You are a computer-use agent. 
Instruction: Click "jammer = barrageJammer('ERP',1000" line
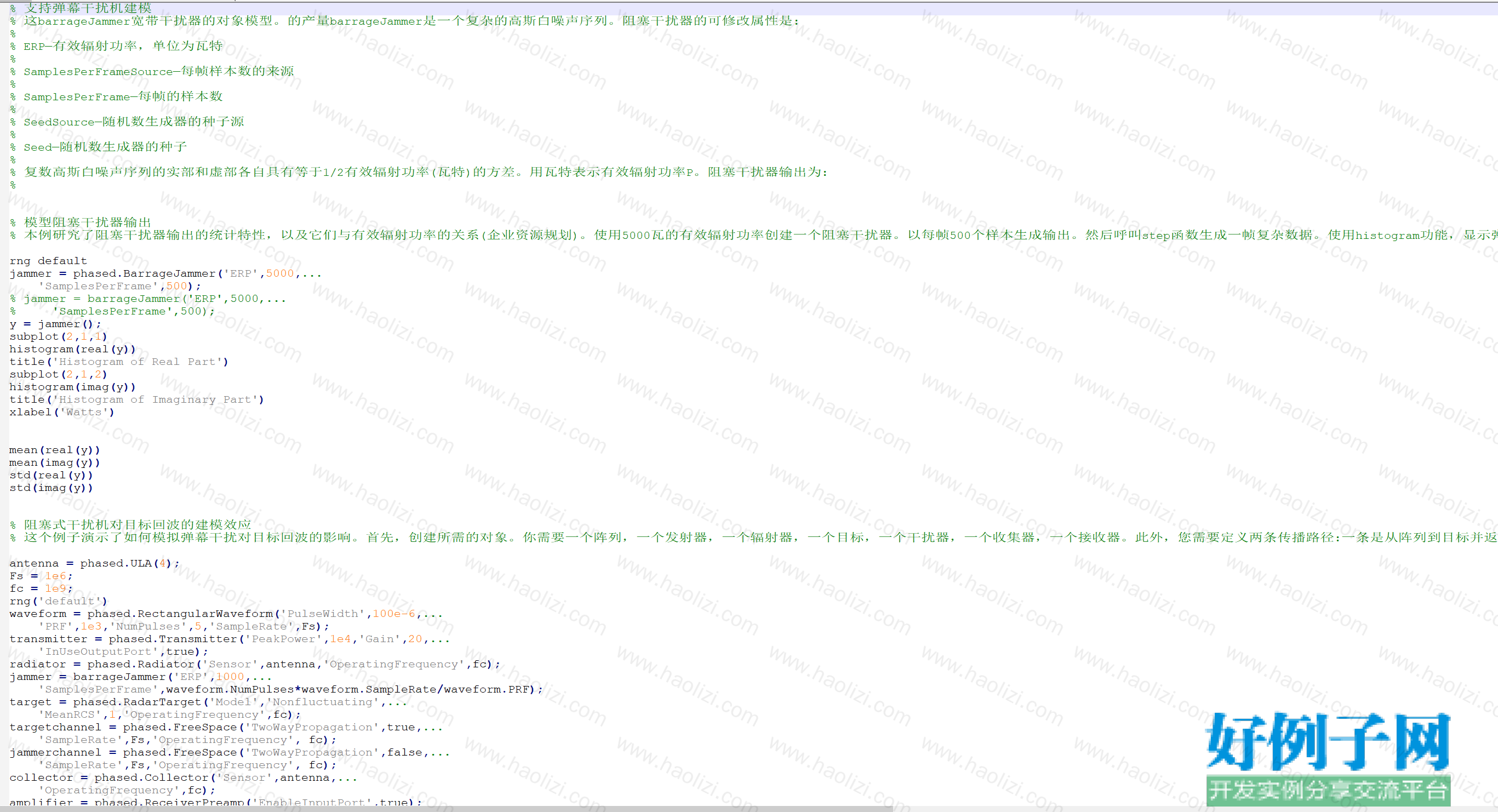pyautogui.click(x=141, y=677)
